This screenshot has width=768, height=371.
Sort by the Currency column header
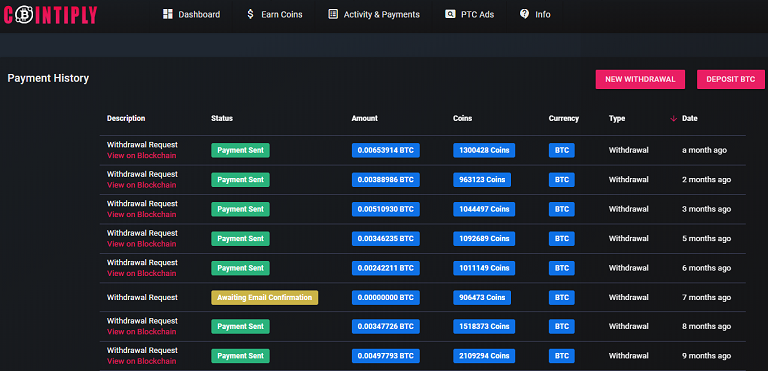[x=564, y=119]
